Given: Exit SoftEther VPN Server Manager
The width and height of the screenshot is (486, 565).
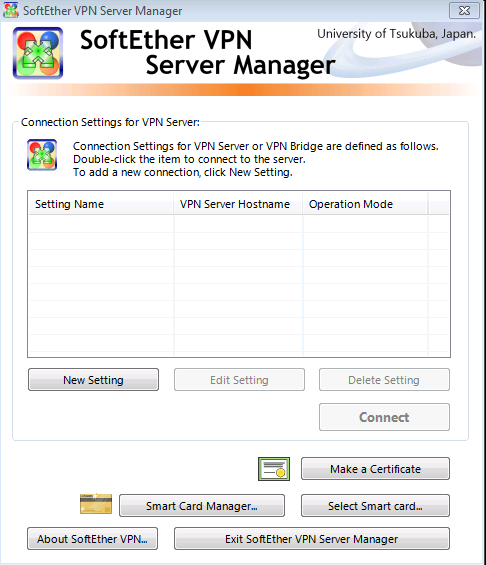Looking at the screenshot, I should (x=312, y=539).
